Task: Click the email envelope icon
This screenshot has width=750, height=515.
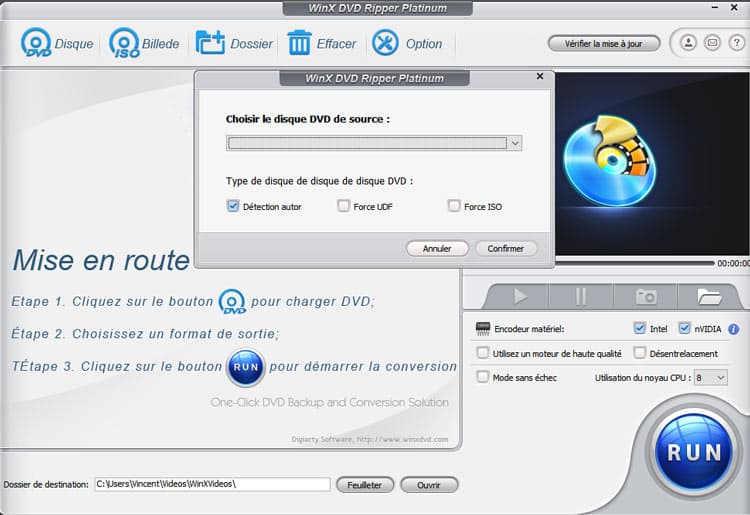Action: [712, 43]
